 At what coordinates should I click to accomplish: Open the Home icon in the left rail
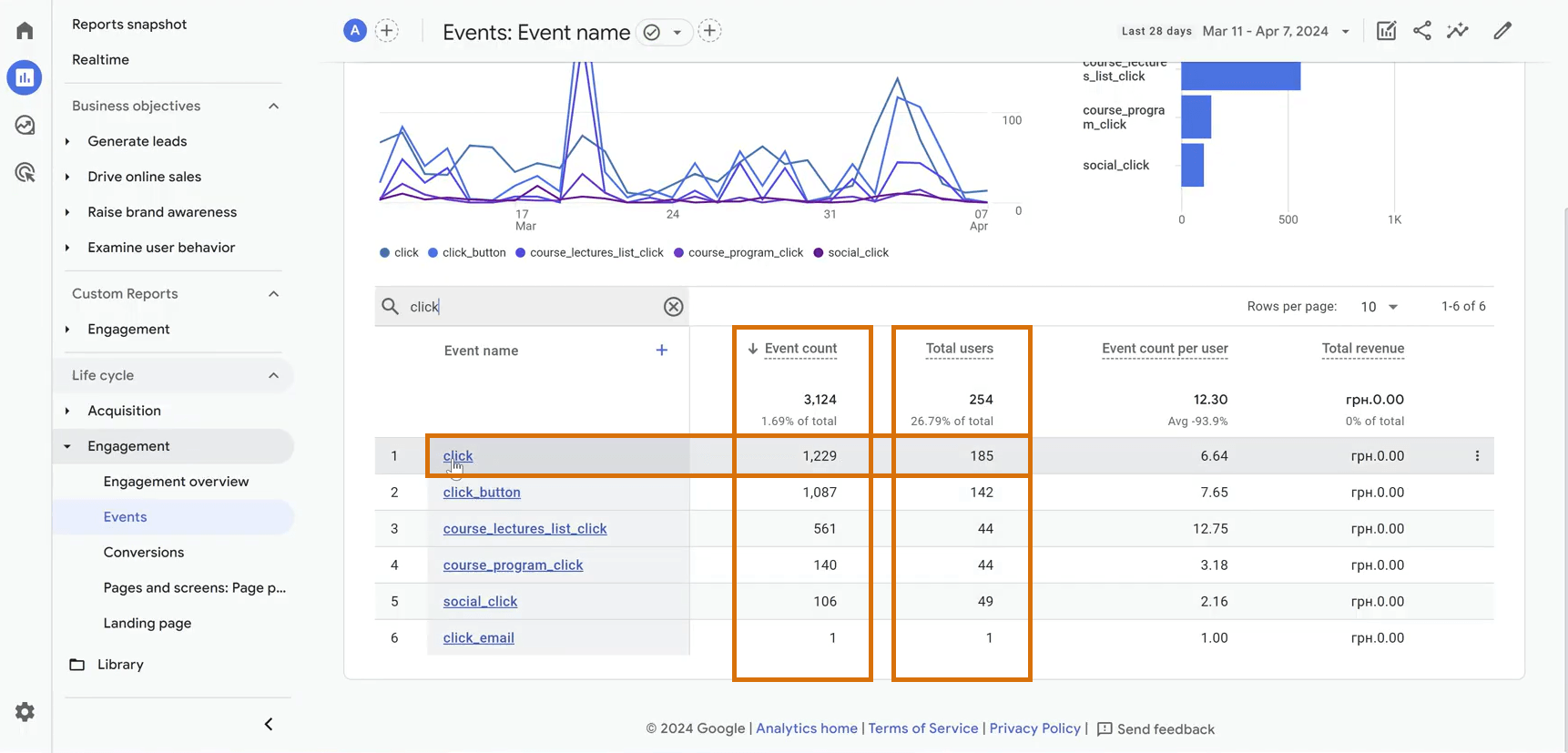(25, 31)
